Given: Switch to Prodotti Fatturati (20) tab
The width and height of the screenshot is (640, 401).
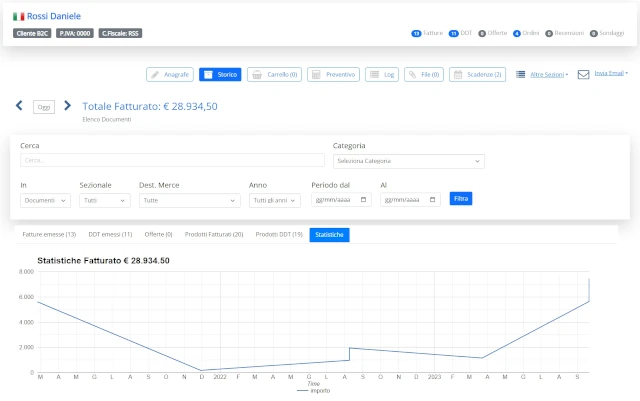Looking at the screenshot, I should 214,234.
